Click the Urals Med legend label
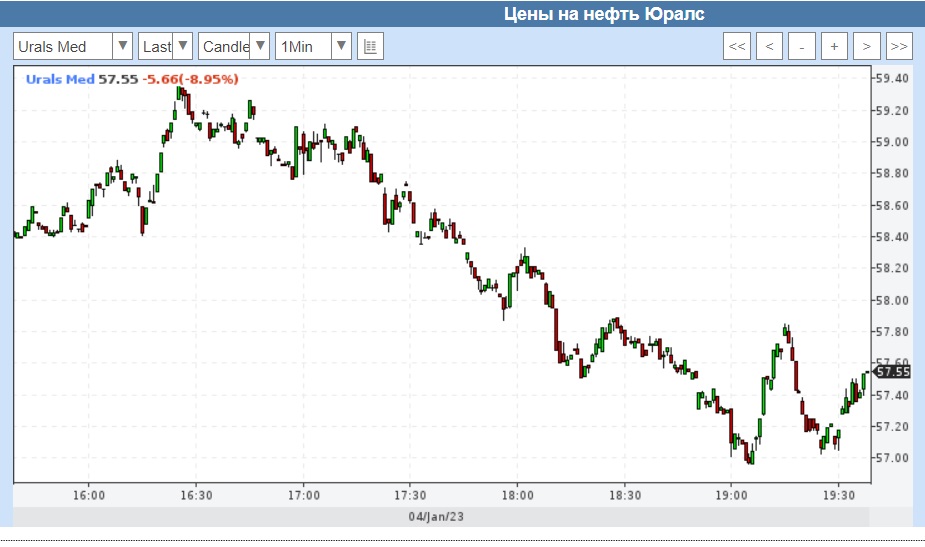 60,79
